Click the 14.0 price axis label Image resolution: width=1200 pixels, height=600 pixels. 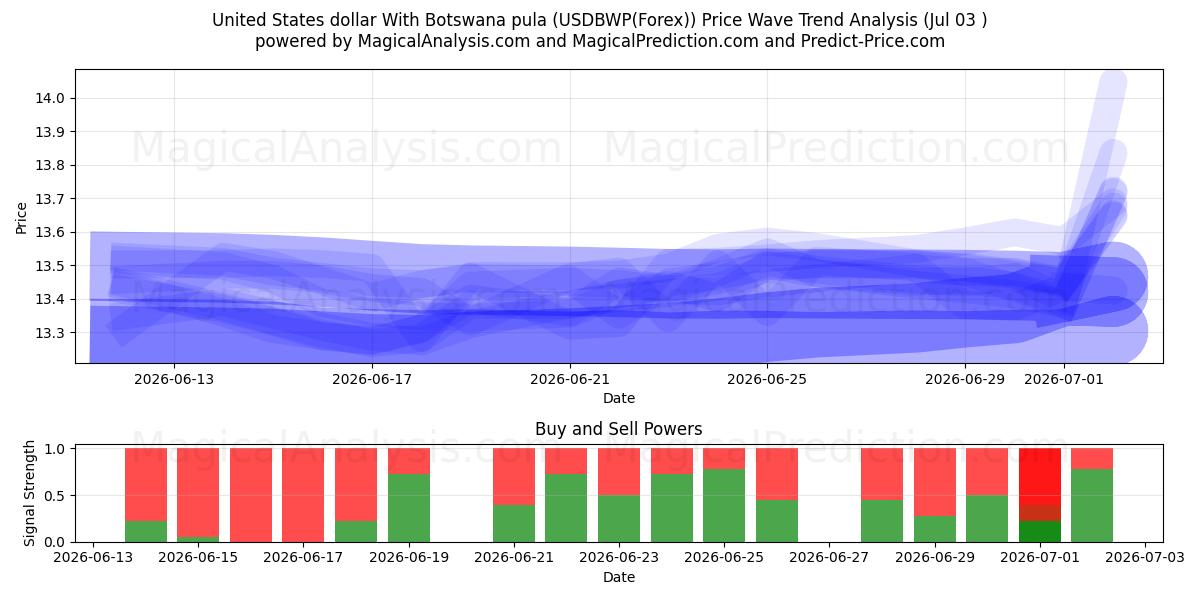tap(50, 98)
